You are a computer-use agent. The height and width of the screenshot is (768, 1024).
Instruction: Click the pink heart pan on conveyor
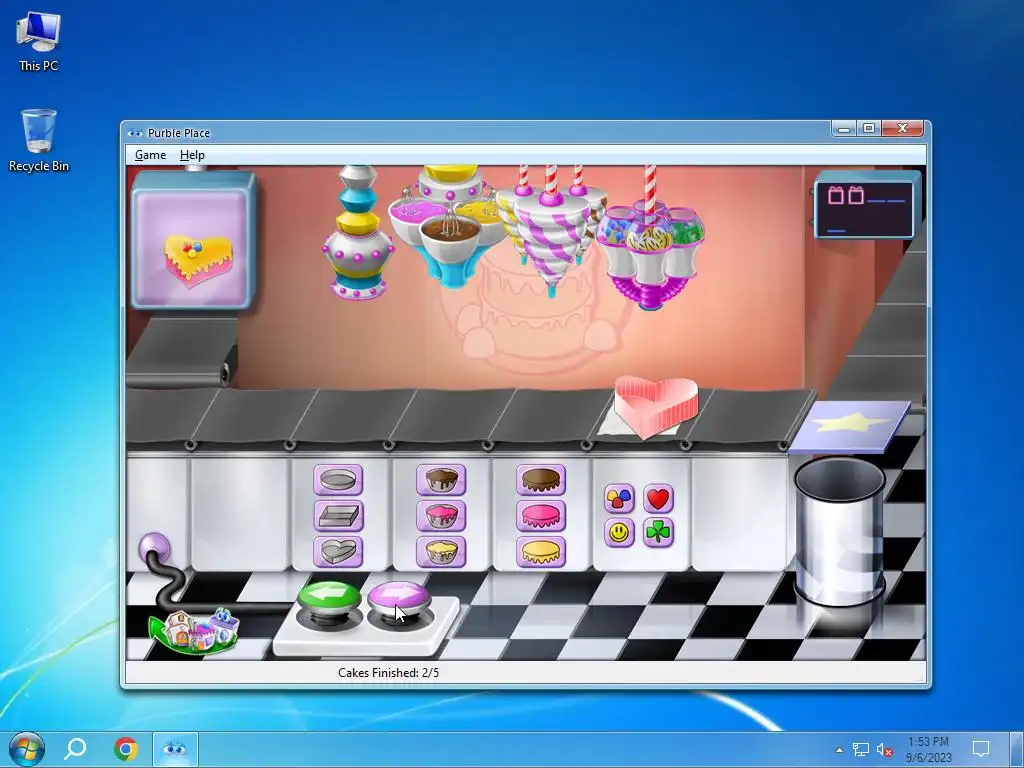[656, 406]
